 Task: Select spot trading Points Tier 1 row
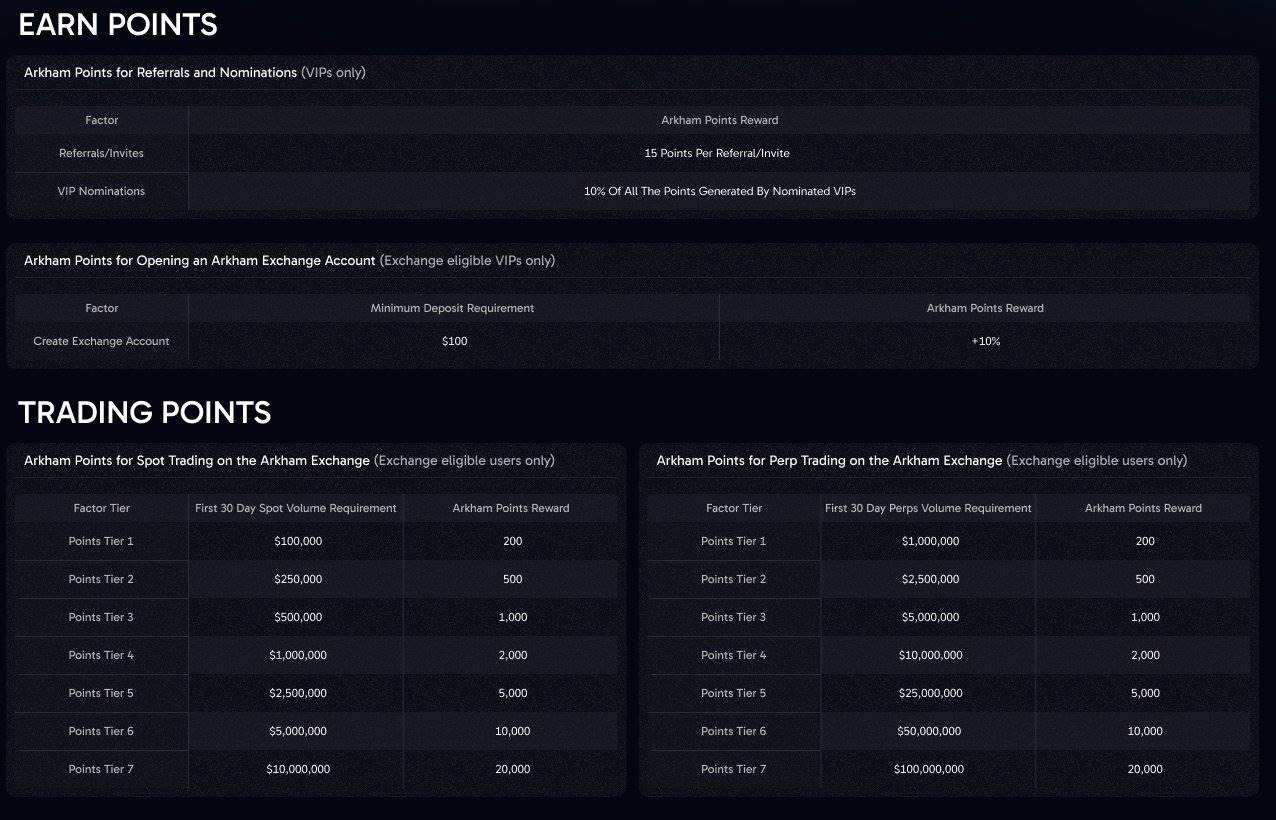316,541
